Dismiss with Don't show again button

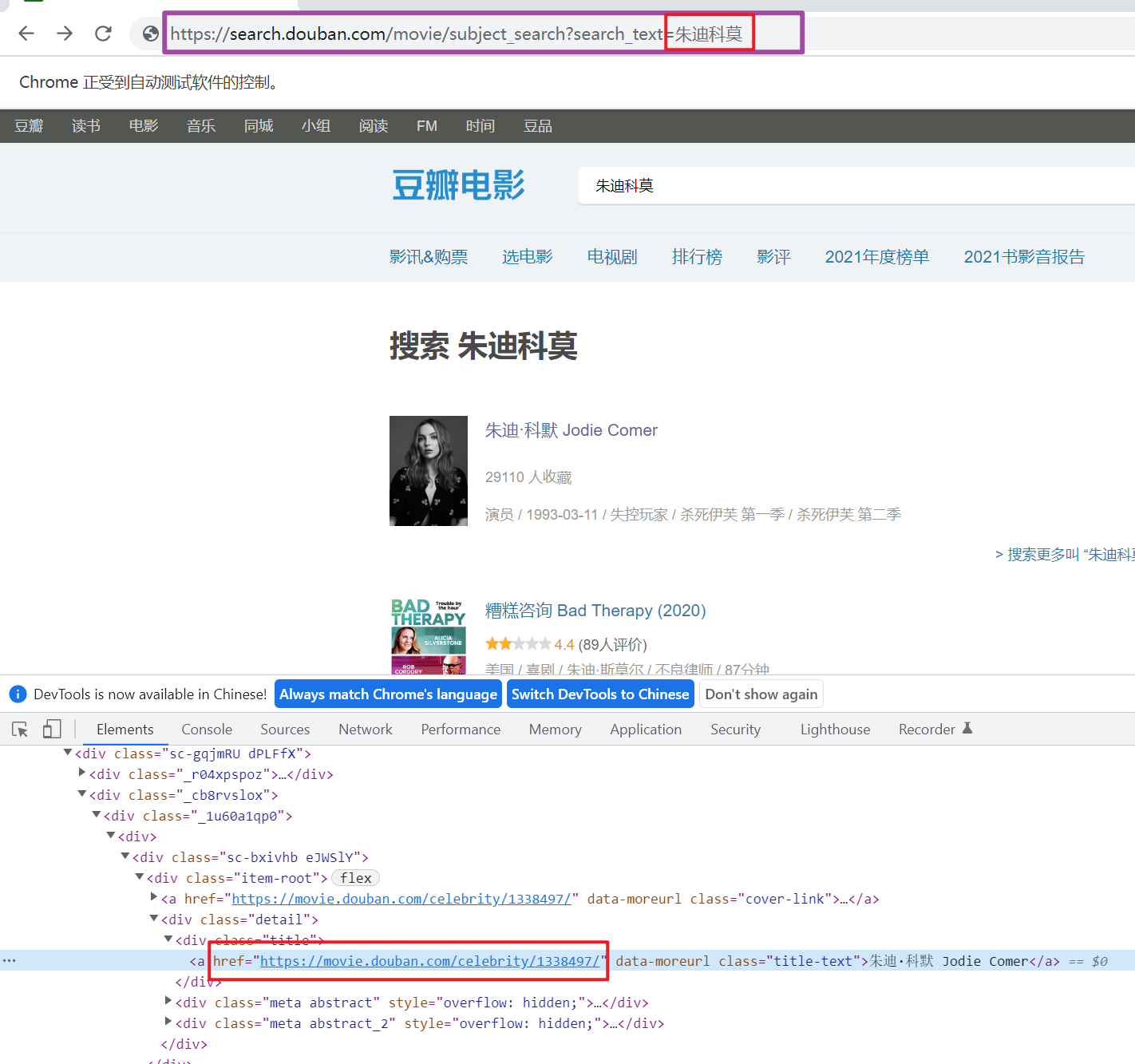click(x=761, y=694)
